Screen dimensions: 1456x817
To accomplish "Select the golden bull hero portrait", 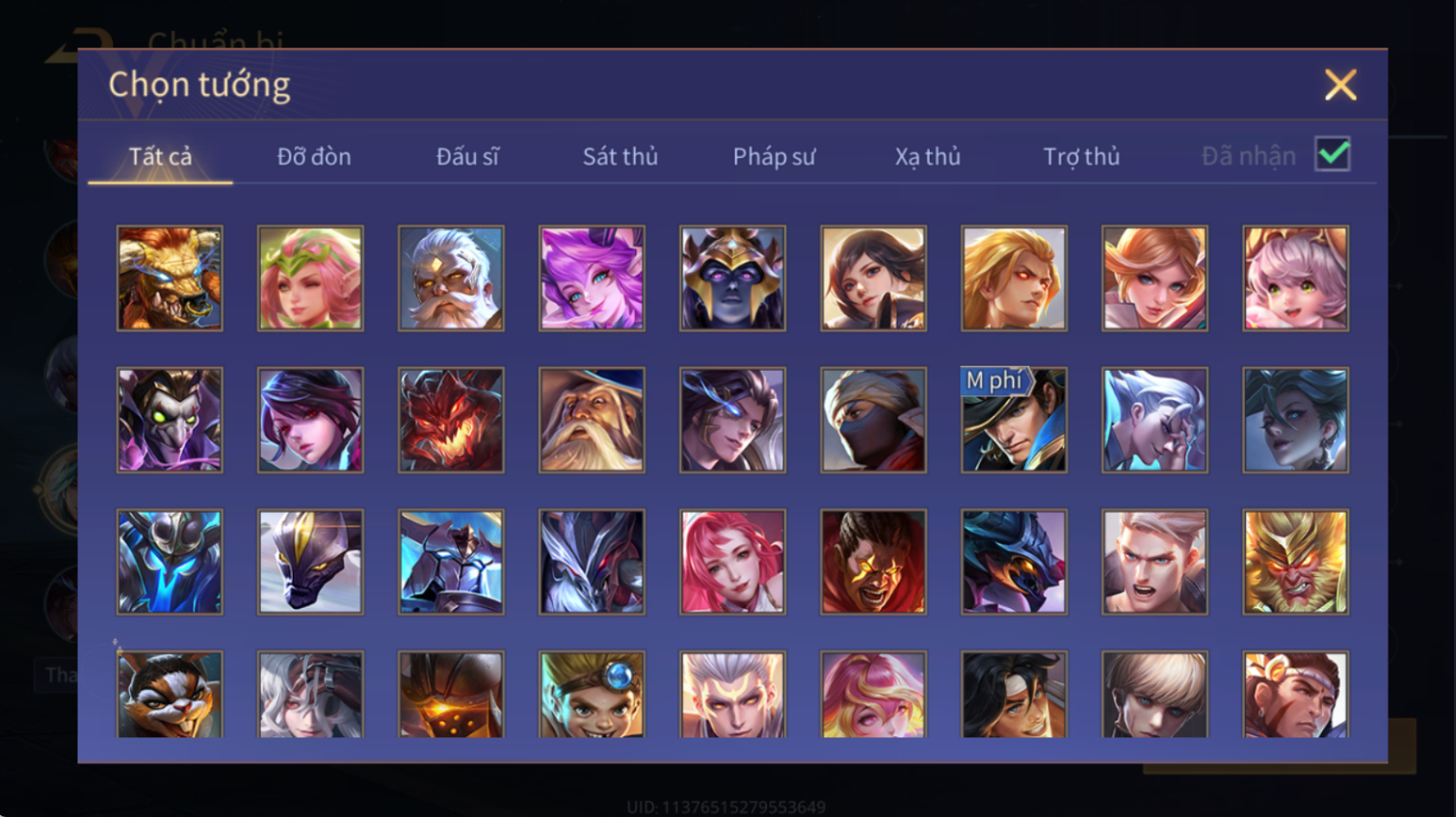I will (x=170, y=278).
